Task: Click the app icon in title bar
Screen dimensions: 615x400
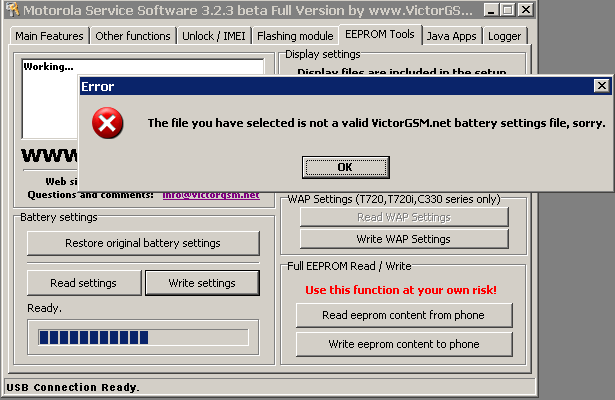Action: click(13, 9)
